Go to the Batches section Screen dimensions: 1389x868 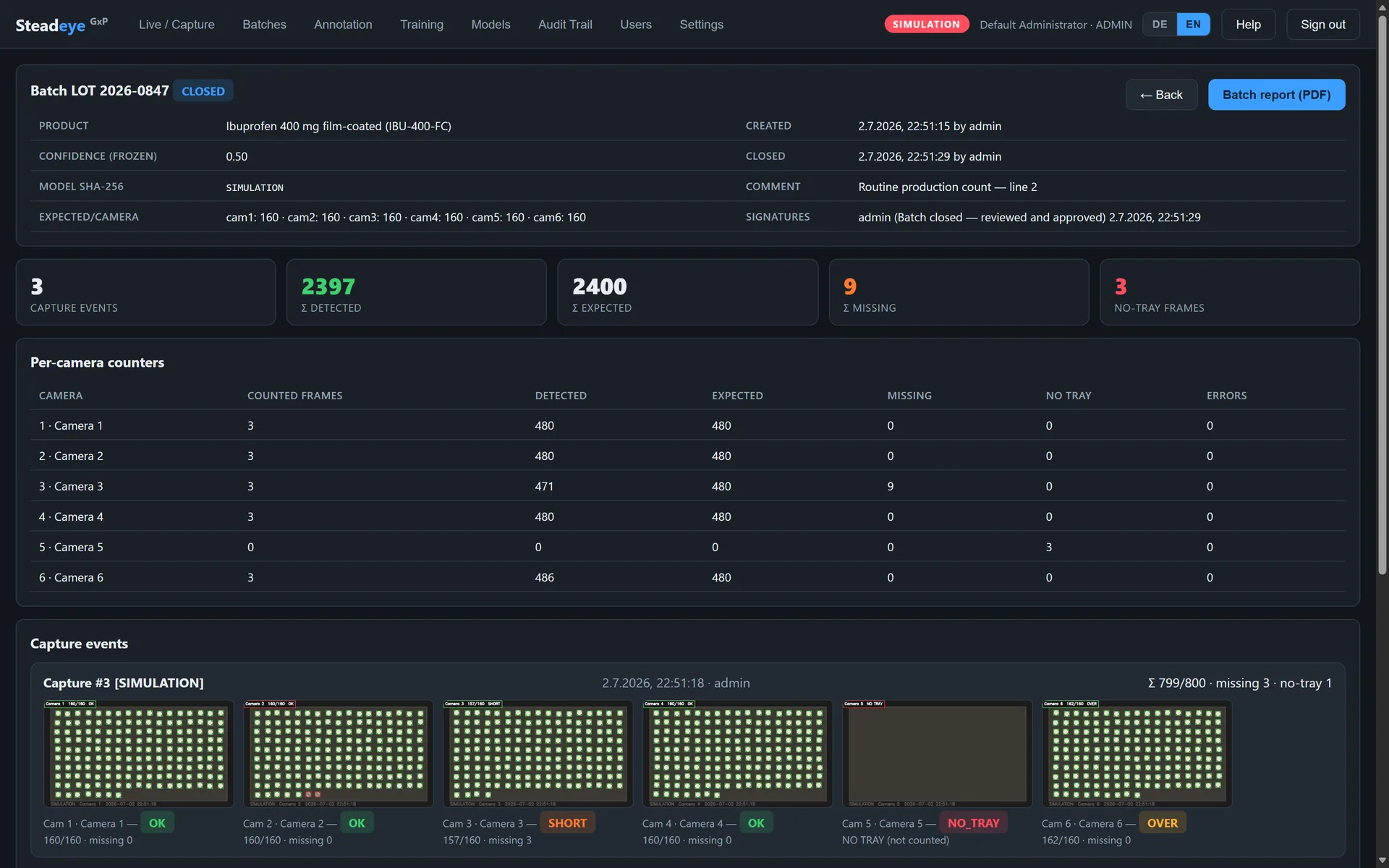coord(264,25)
